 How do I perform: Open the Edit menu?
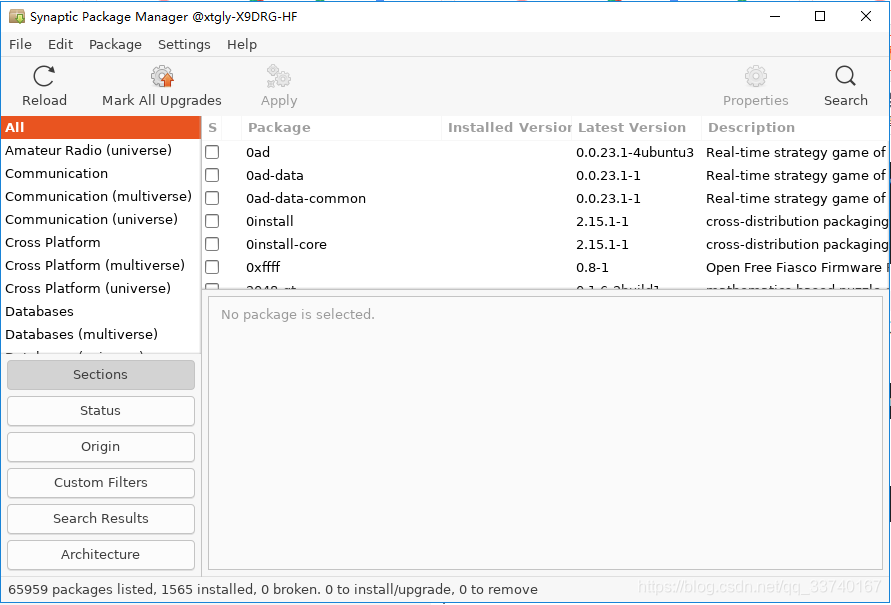tap(60, 44)
